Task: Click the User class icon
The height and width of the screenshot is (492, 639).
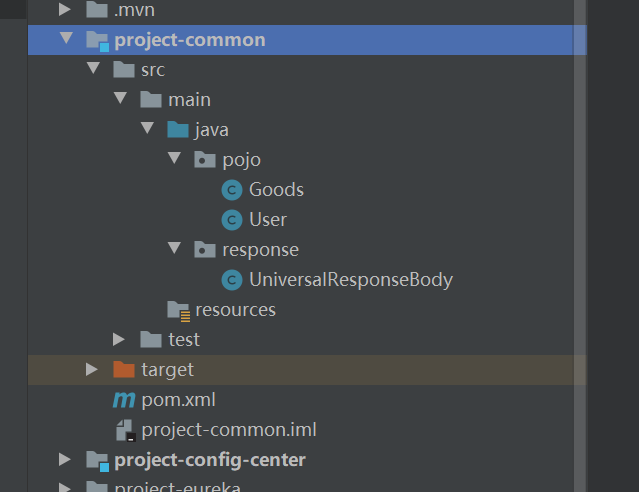Action: (x=232, y=220)
